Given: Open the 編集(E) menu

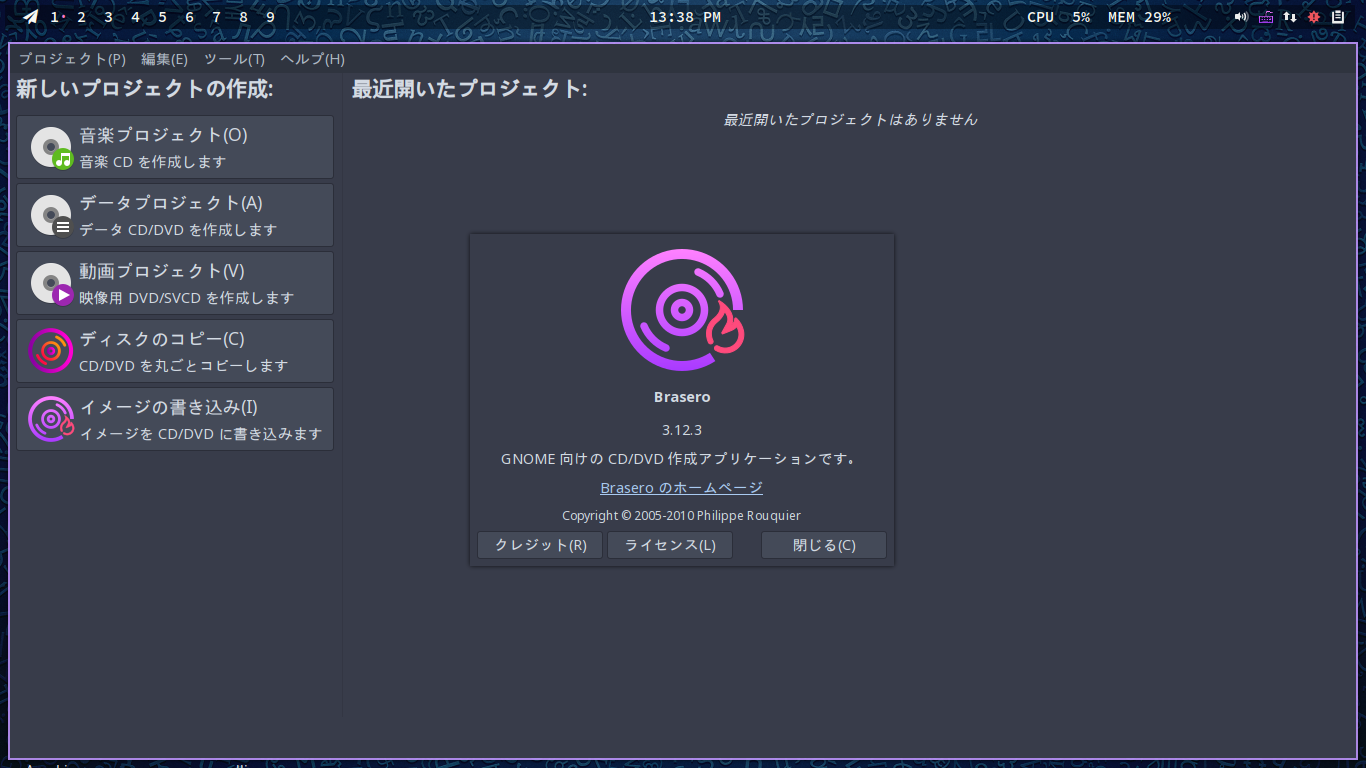Looking at the screenshot, I should click(x=165, y=59).
